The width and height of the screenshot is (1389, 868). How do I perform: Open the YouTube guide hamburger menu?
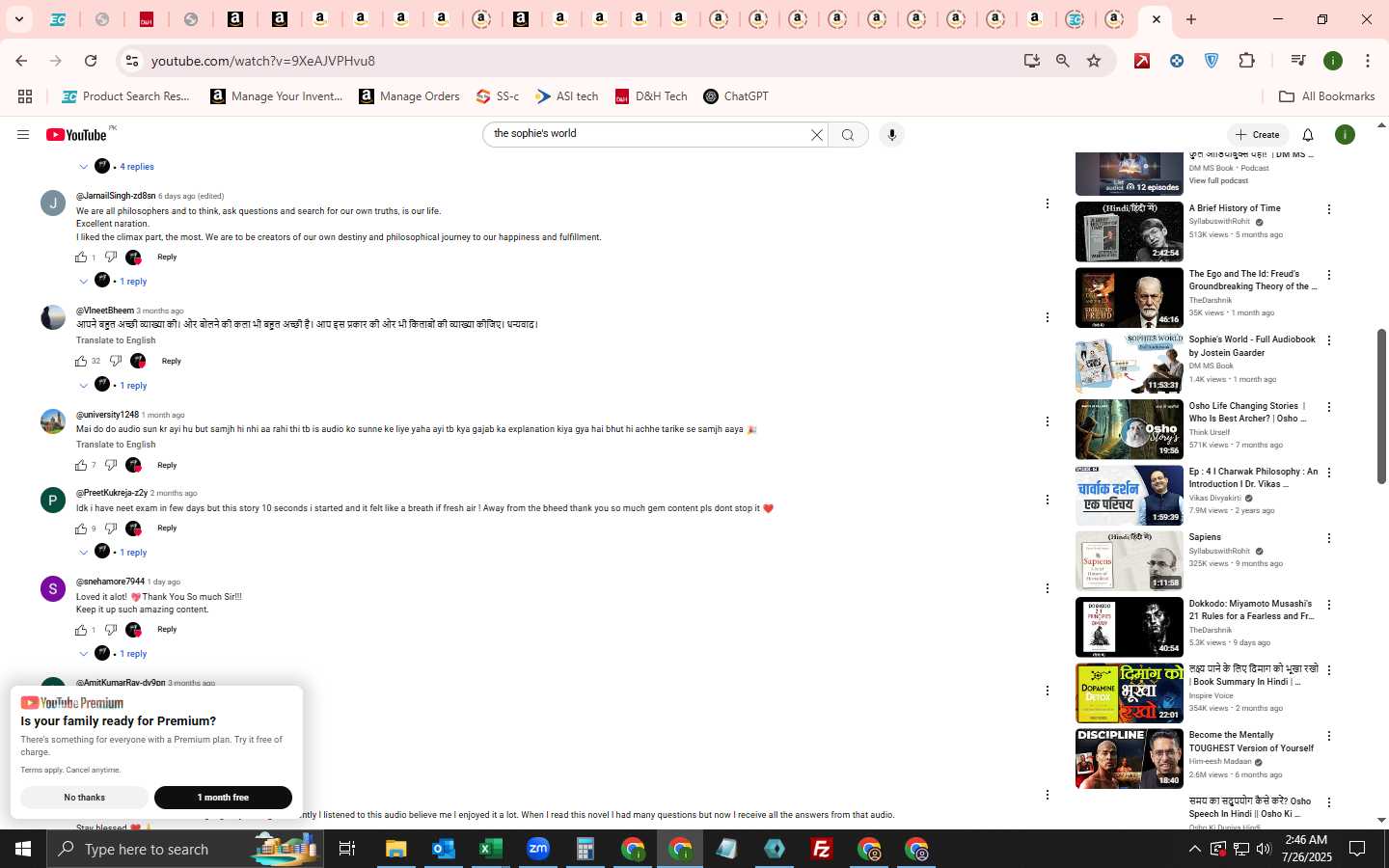(x=23, y=135)
